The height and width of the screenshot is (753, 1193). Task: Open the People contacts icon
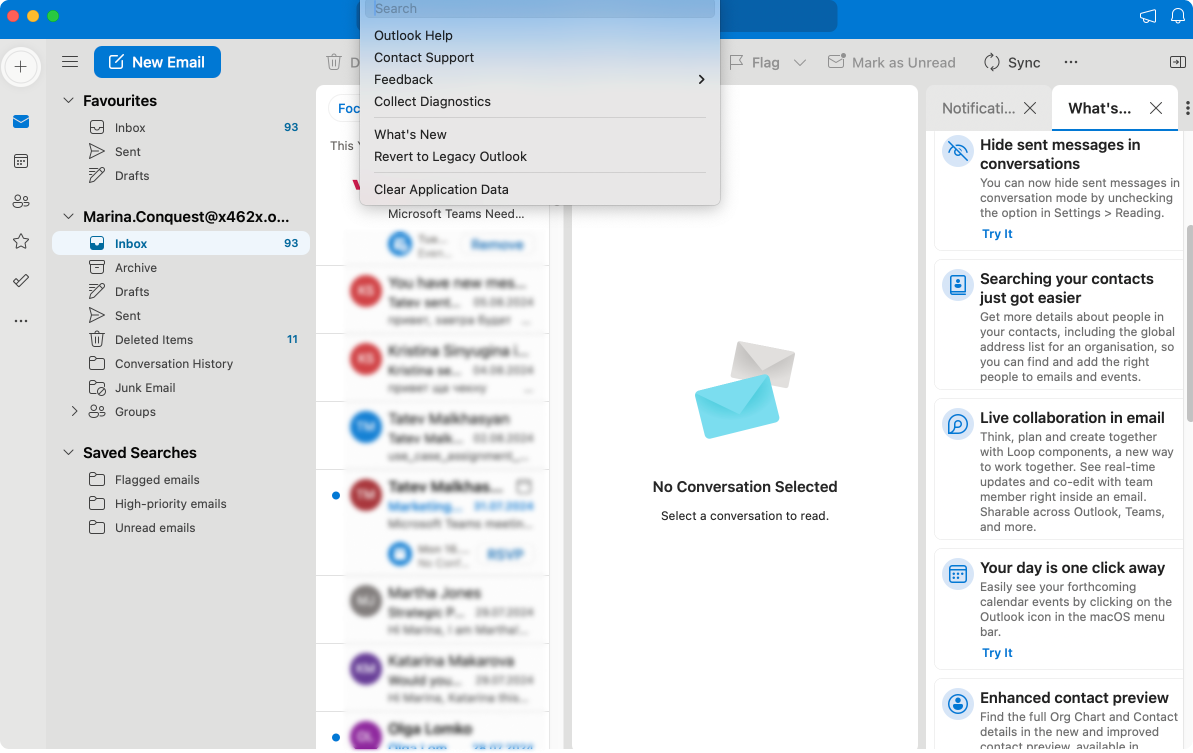pyautogui.click(x=21, y=202)
